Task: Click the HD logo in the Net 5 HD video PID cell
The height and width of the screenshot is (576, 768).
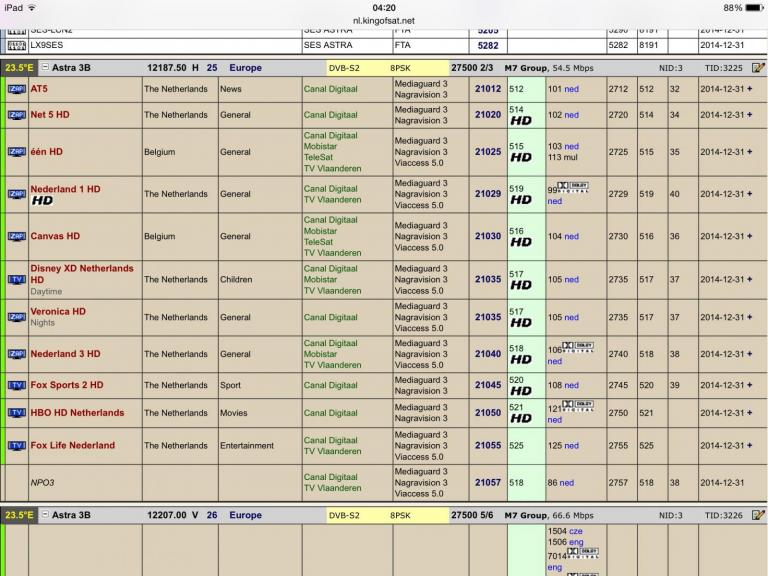Action: [521, 120]
